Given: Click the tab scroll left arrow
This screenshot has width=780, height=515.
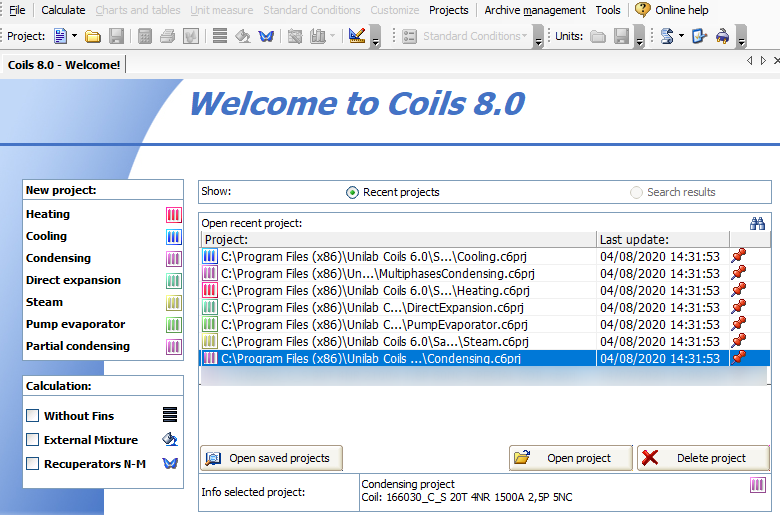Looking at the screenshot, I should point(750,61).
